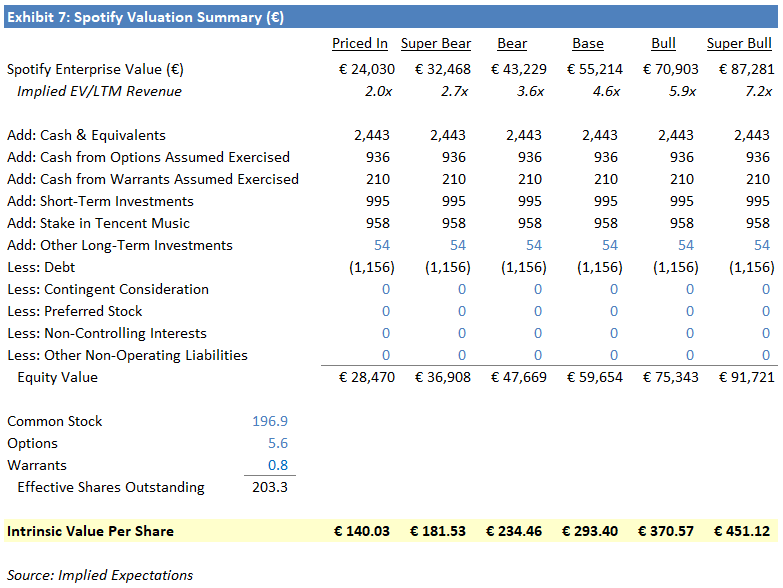Click the Common Stock label
The image size is (783, 588).
[54, 421]
